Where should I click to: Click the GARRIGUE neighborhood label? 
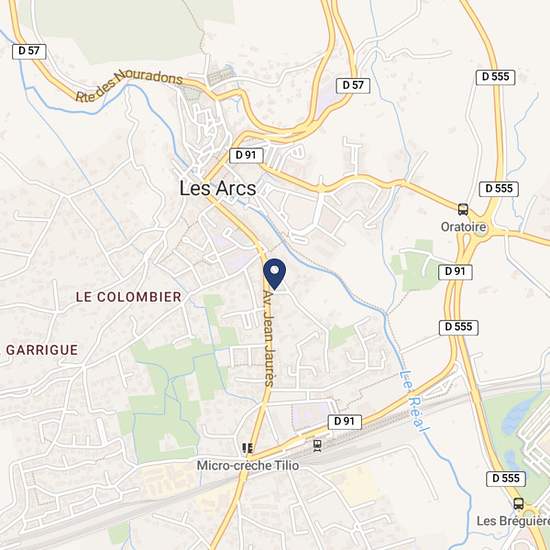42,350
